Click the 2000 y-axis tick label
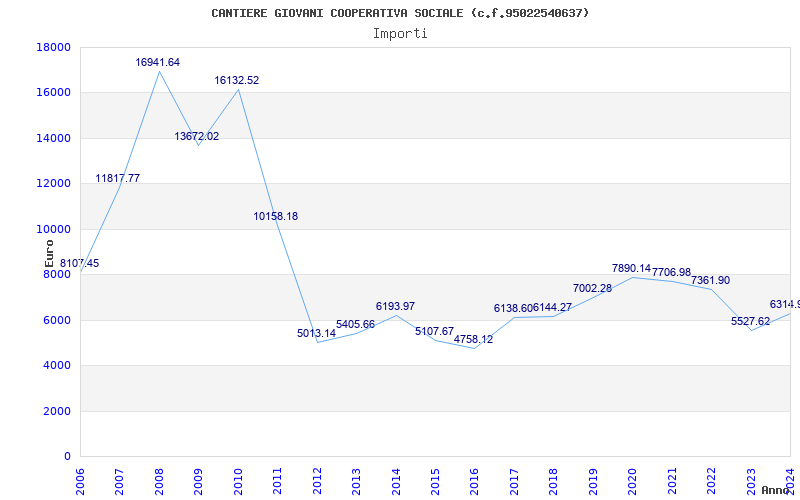Image resolution: width=800 pixels, height=500 pixels. [x=57, y=411]
